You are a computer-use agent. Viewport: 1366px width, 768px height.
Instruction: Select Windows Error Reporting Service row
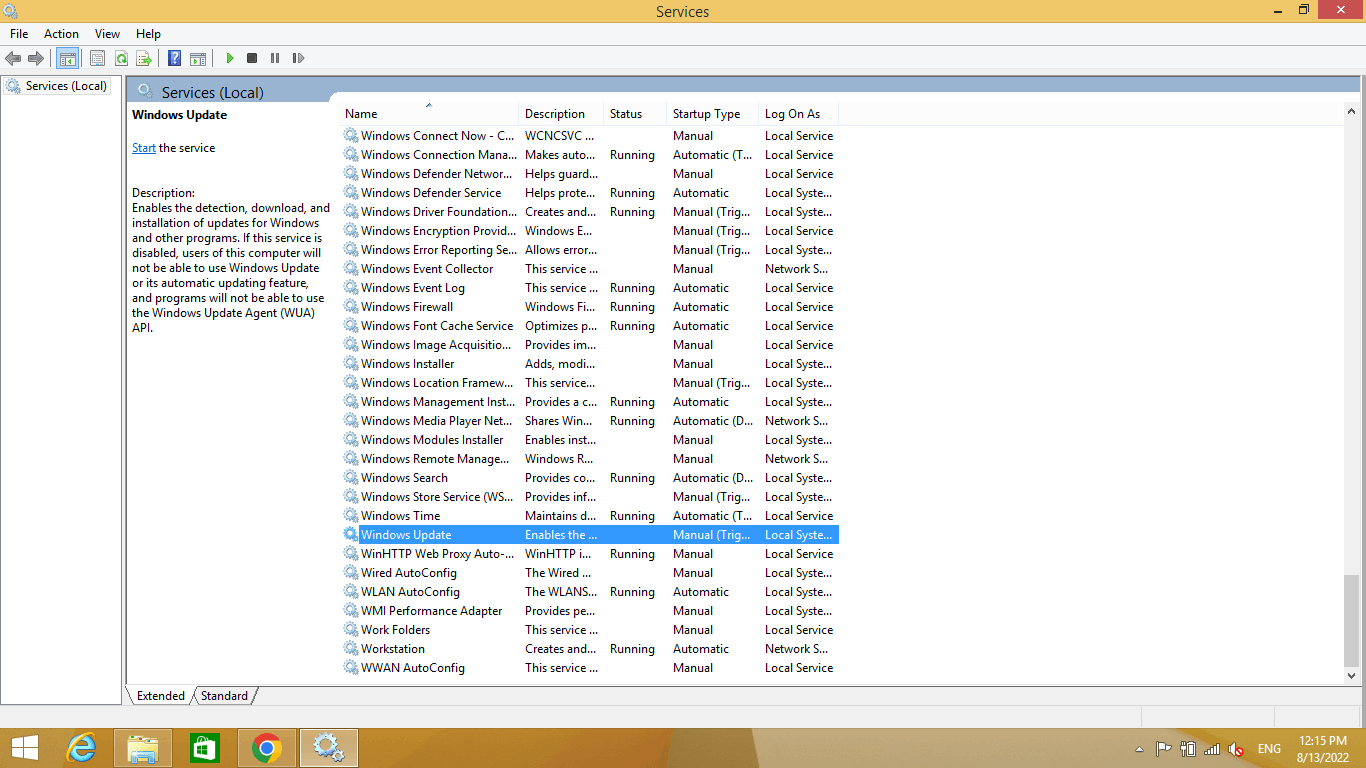click(590, 250)
